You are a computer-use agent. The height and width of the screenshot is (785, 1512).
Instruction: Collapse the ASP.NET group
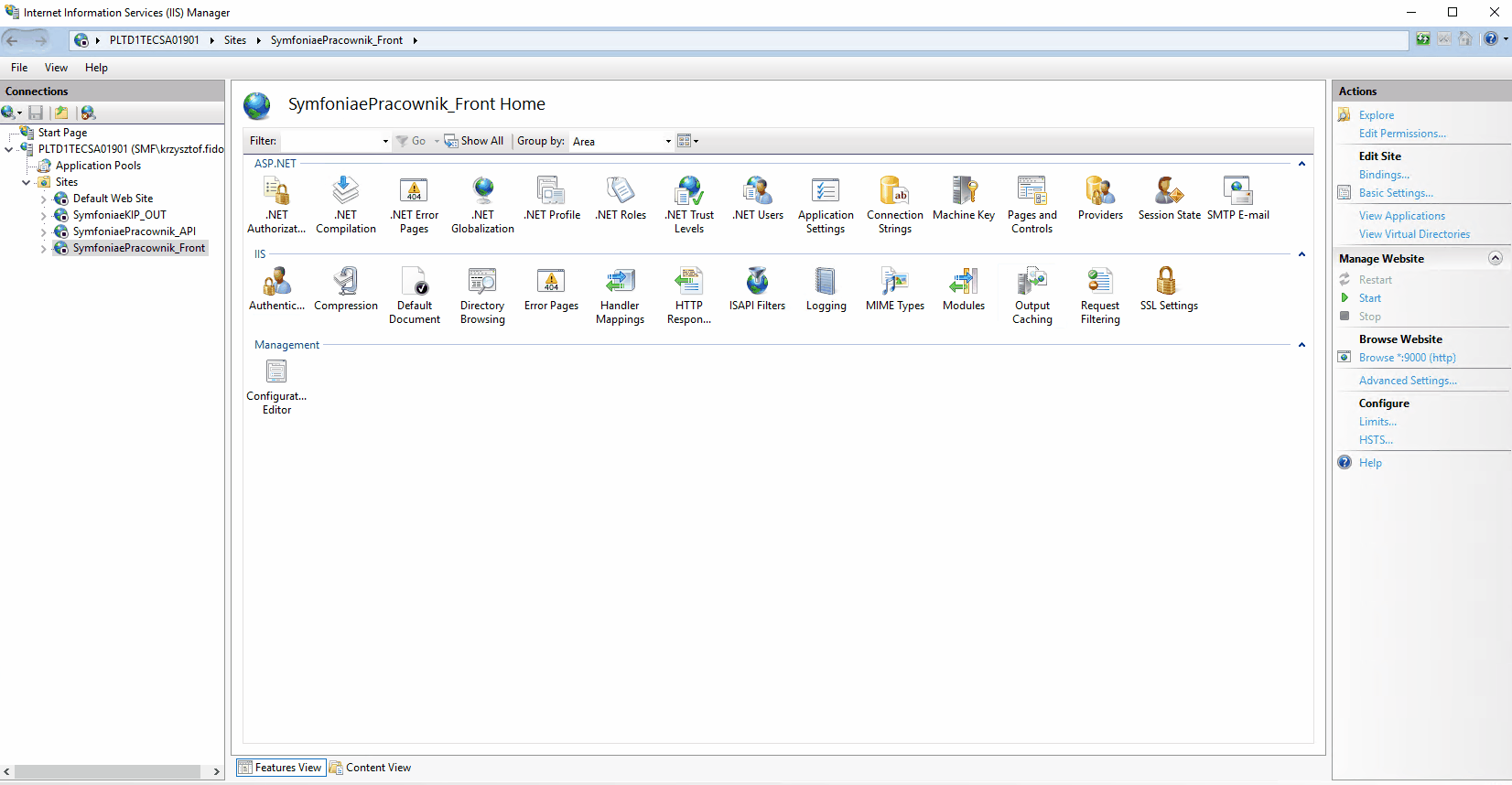[x=1301, y=164]
